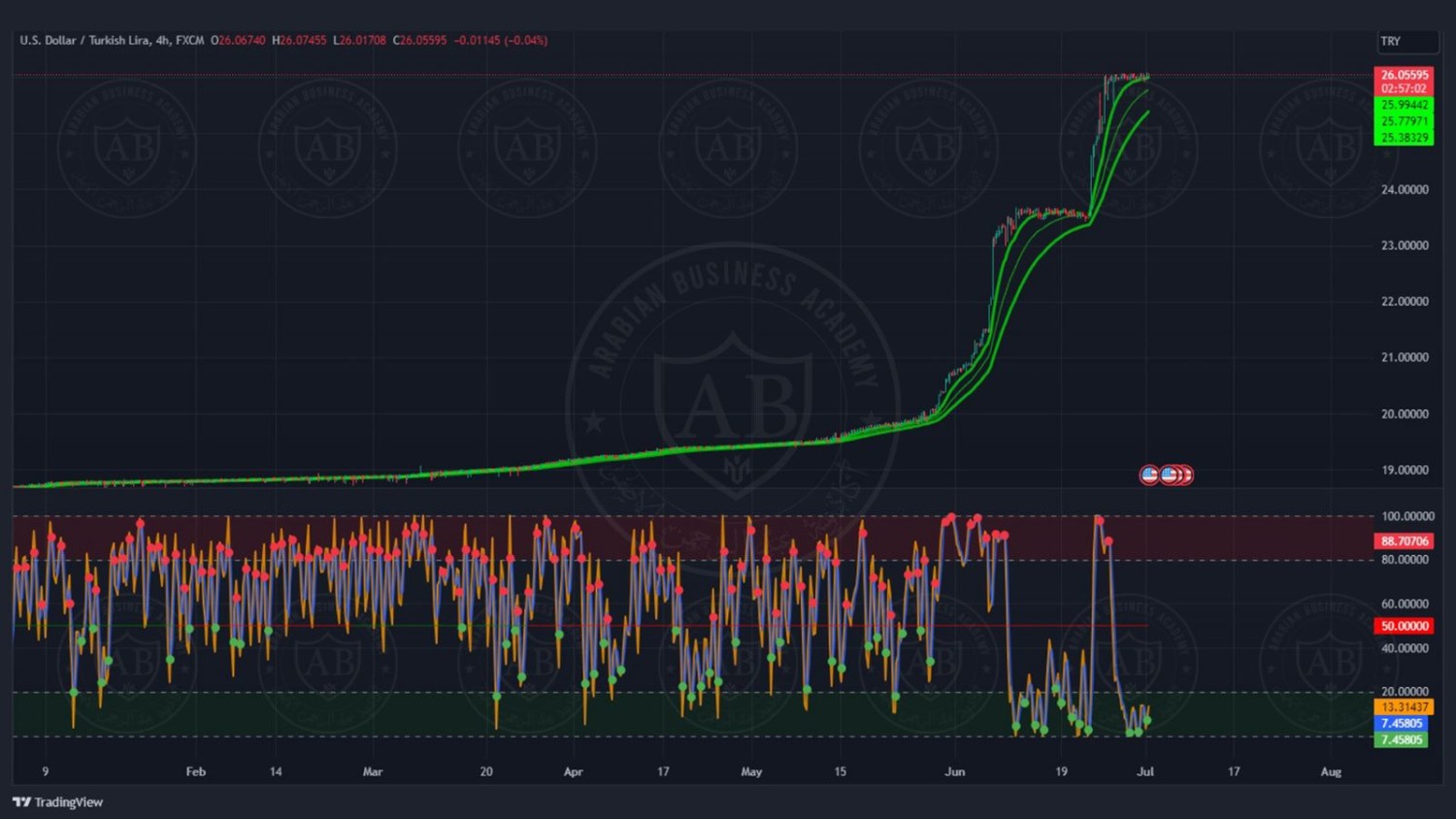
Task: Click the Jun date on the time axis
Action: point(955,771)
